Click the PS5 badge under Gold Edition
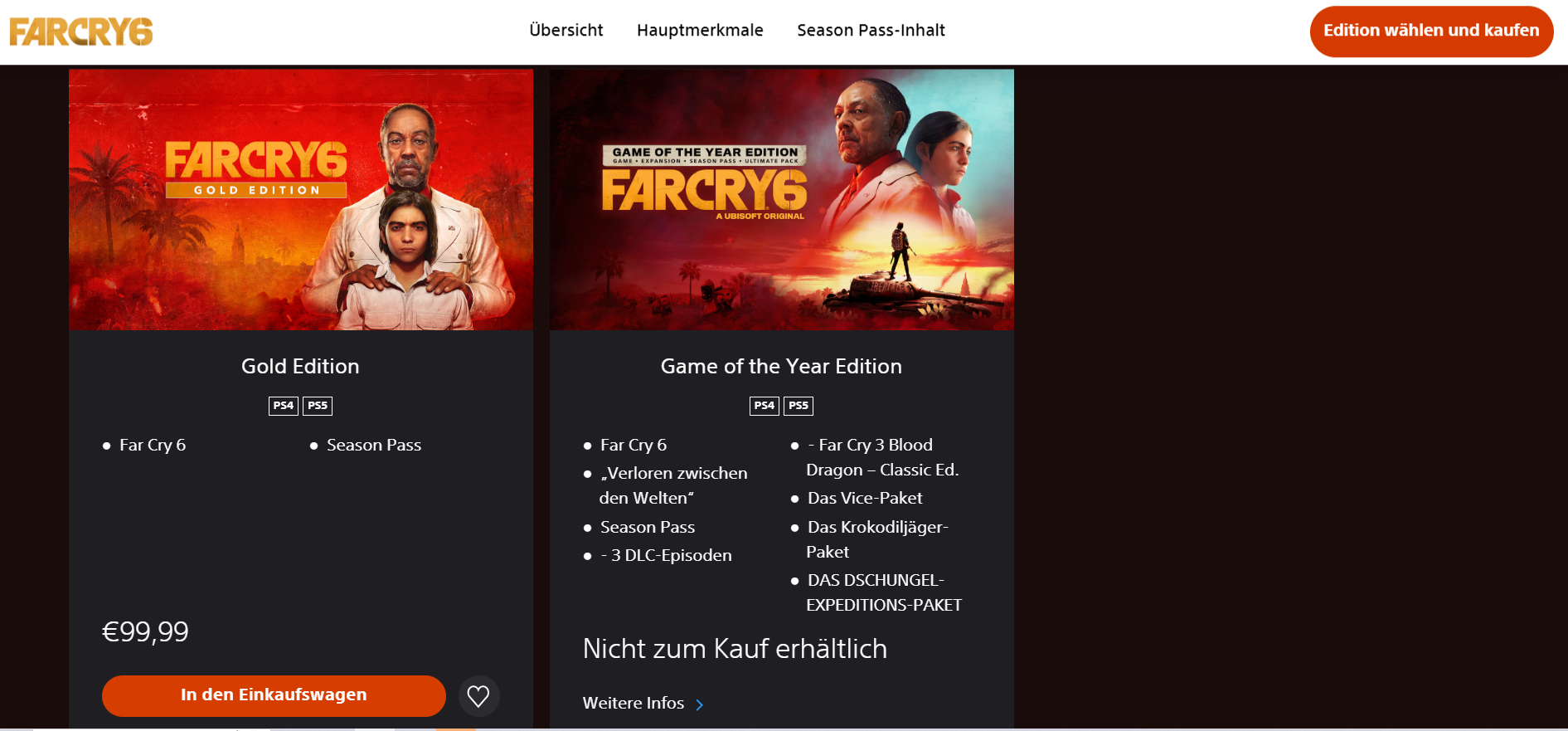Screen dimensions: 1568x731 tap(318, 406)
